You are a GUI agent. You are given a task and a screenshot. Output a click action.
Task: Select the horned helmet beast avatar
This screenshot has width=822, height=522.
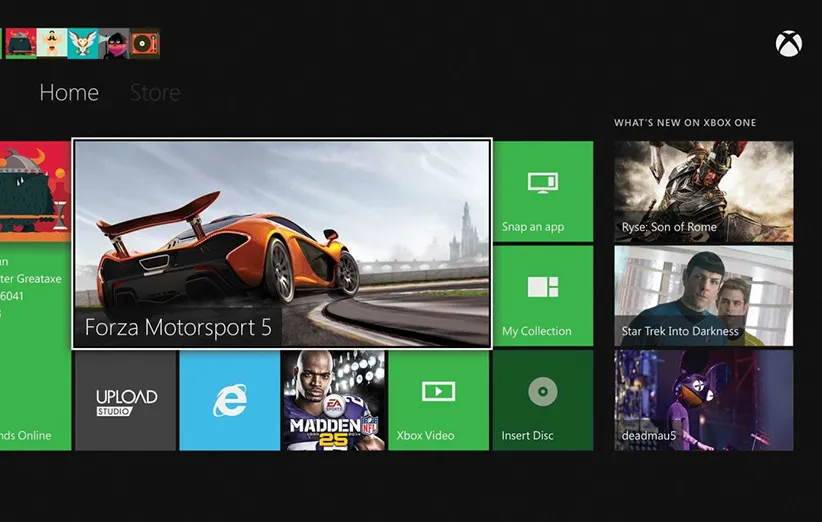point(21,43)
